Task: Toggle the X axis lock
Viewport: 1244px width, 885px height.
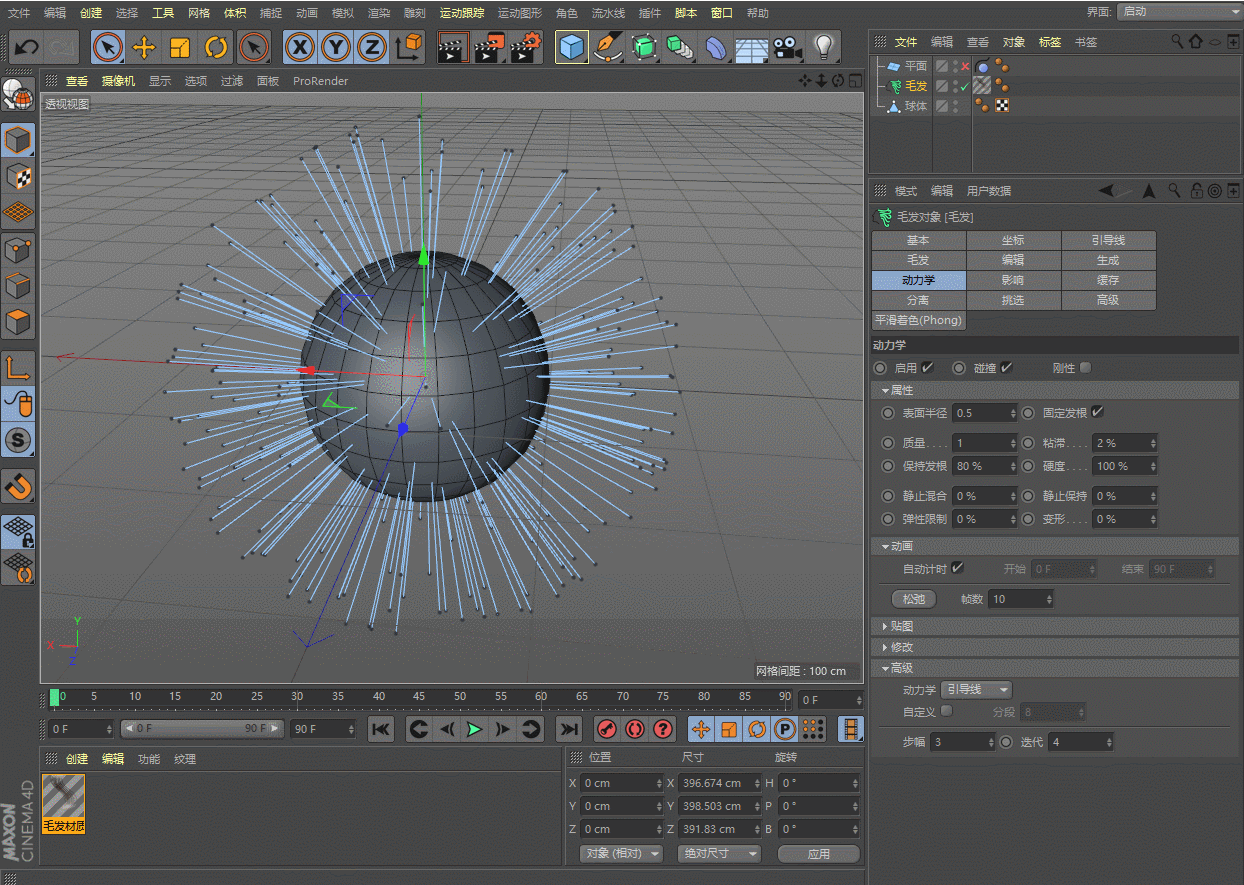Action: [x=300, y=47]
